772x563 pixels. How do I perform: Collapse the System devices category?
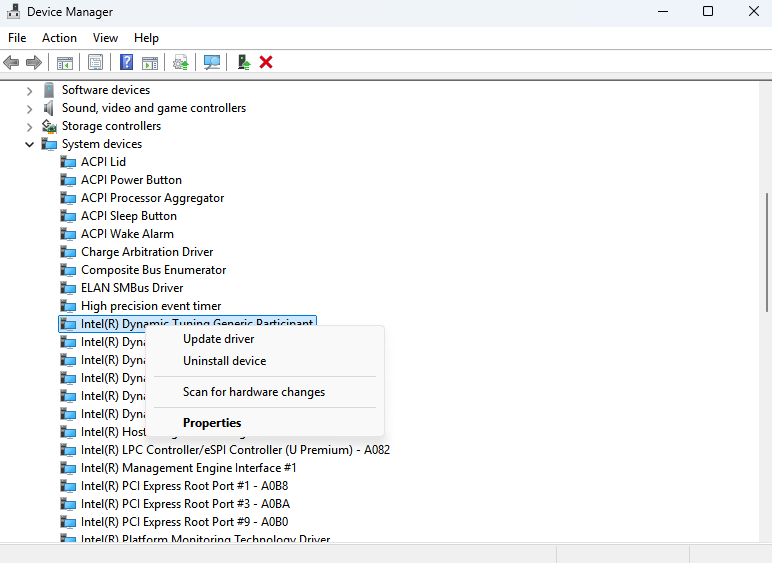[30, 144]
